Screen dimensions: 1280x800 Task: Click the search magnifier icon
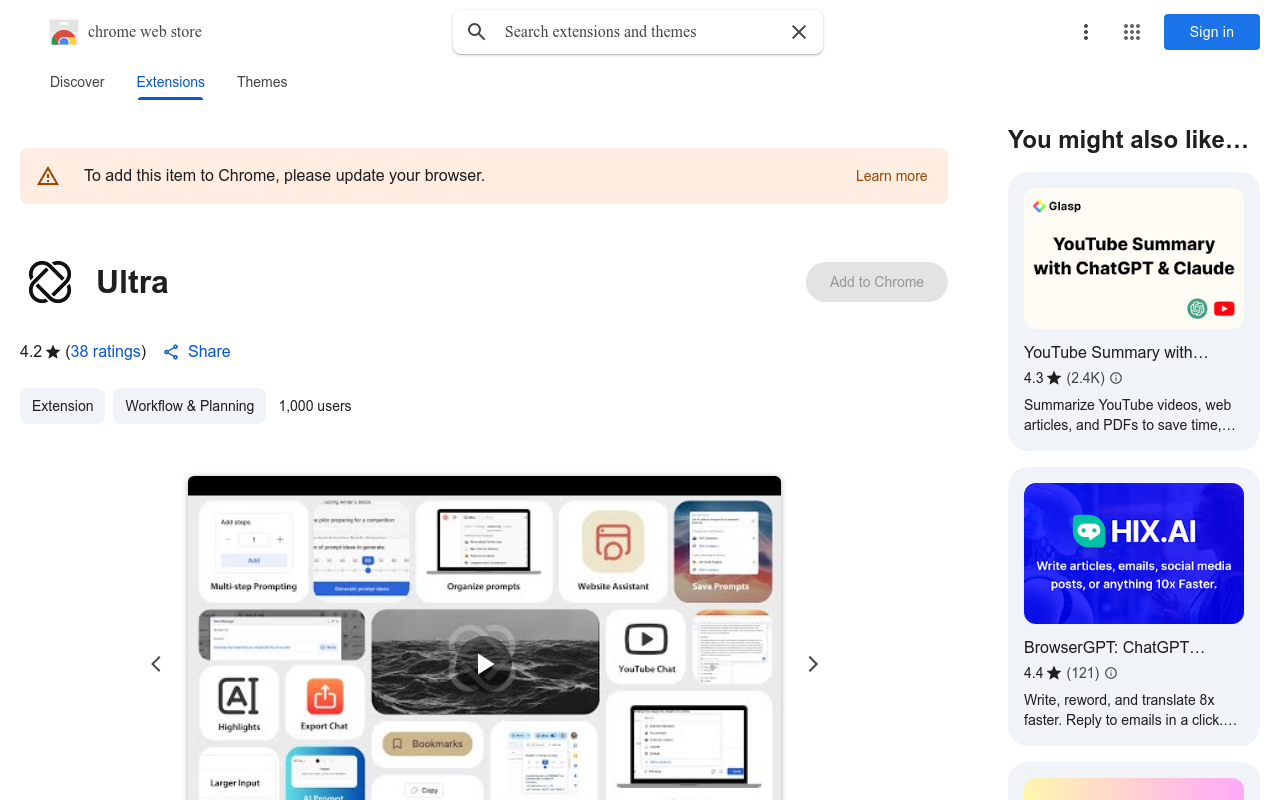477,32
